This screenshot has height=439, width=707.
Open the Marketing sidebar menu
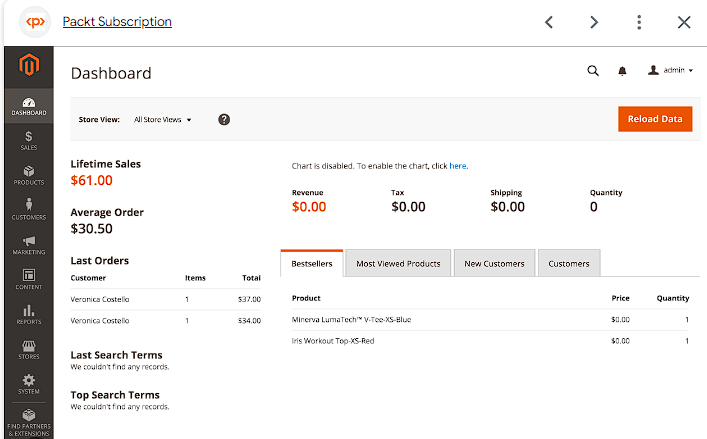click(29, 245)
